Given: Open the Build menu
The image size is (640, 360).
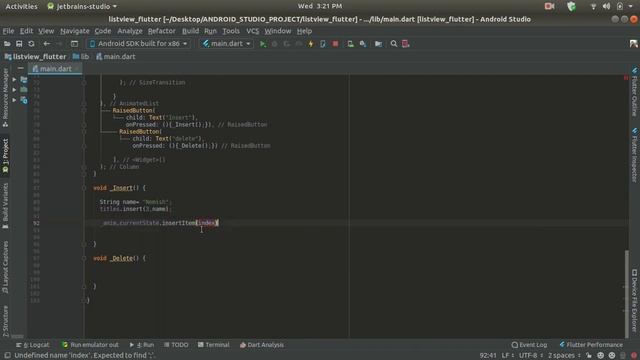Looking at the screenshot, I should pyautogui.click(x=190, y=31).
